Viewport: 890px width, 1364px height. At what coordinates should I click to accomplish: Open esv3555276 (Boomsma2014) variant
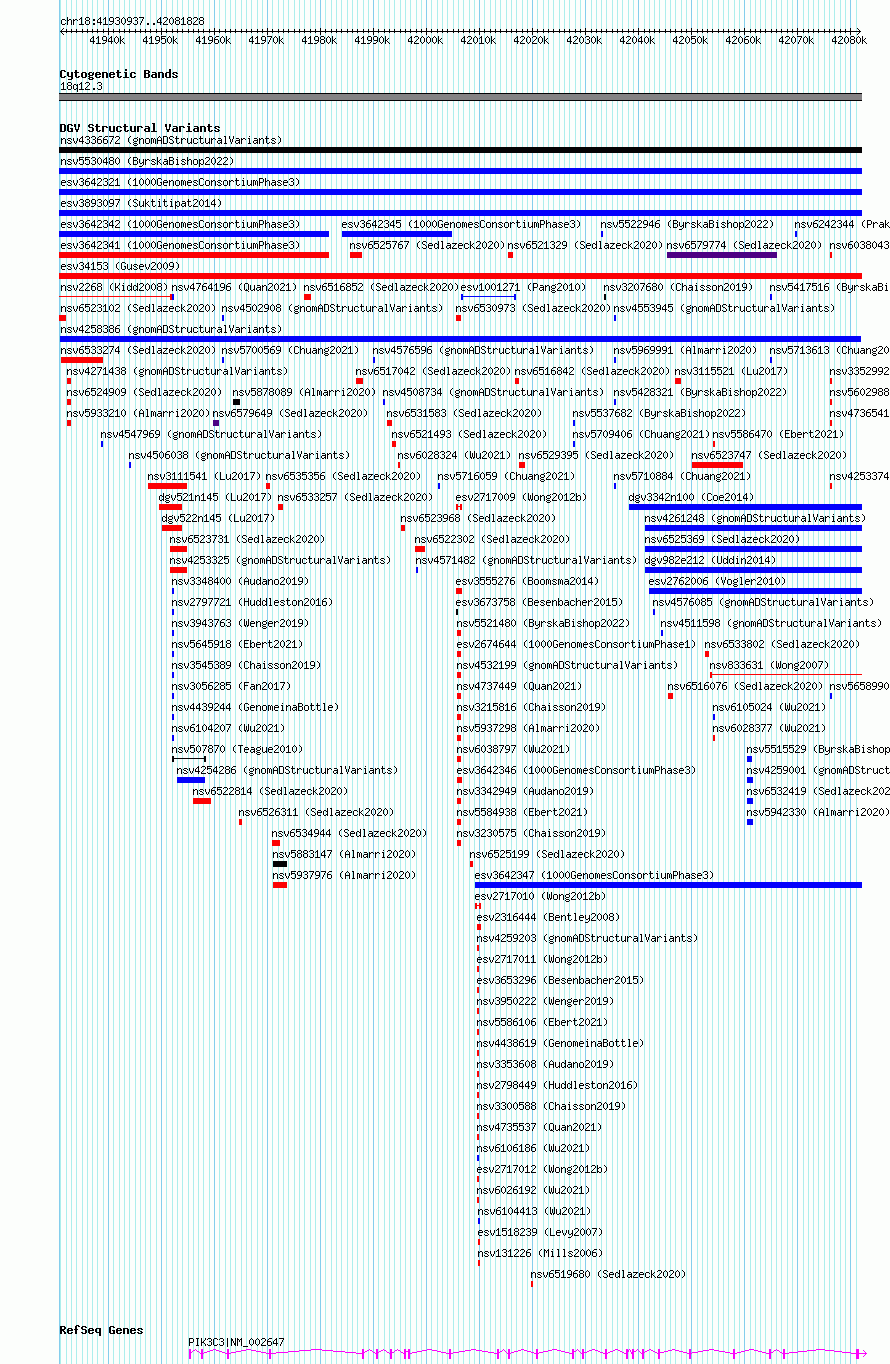pos(528,581)
